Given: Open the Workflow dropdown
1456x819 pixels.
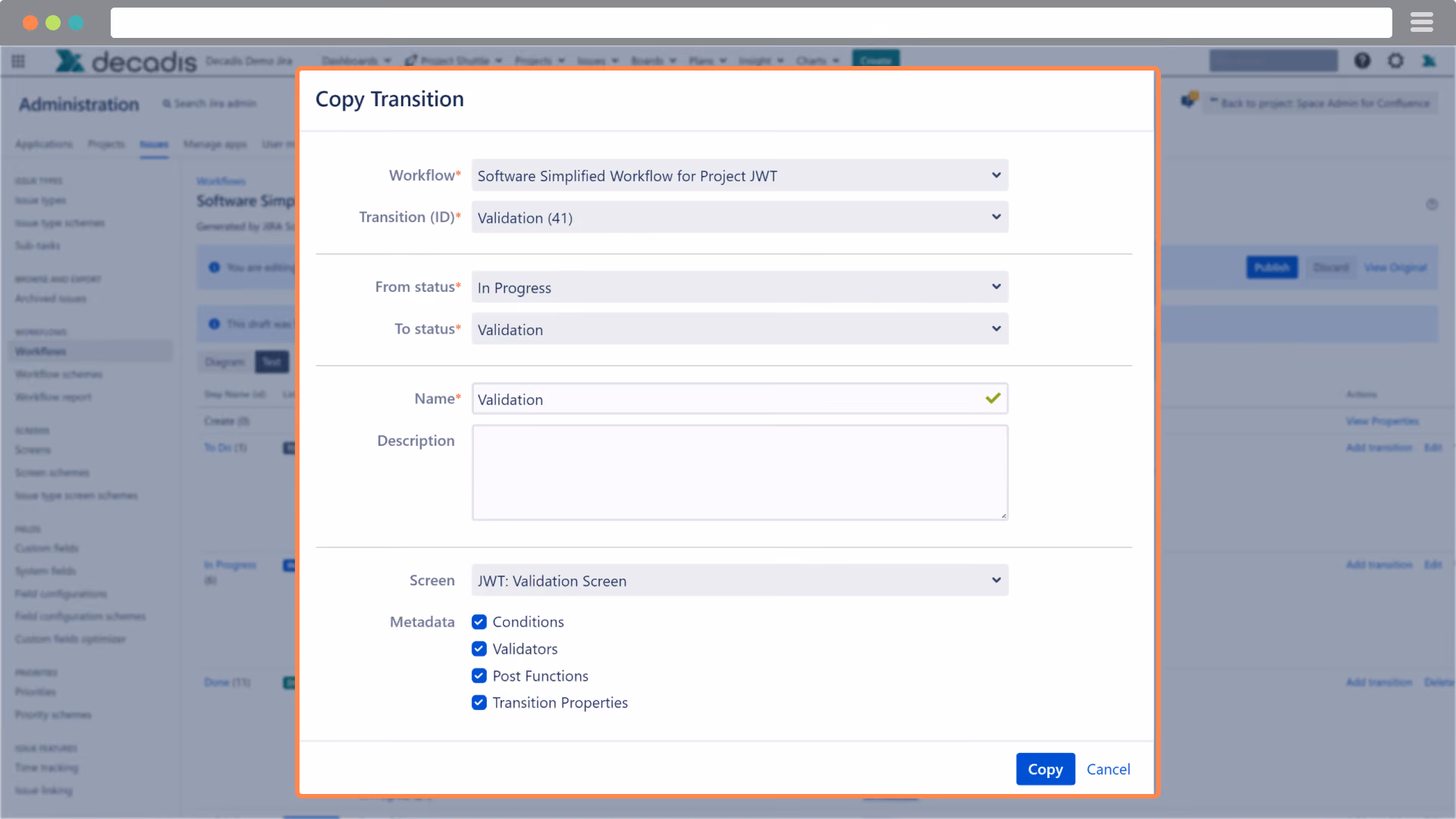Looking at the screenshot, I should coord(739,175).
